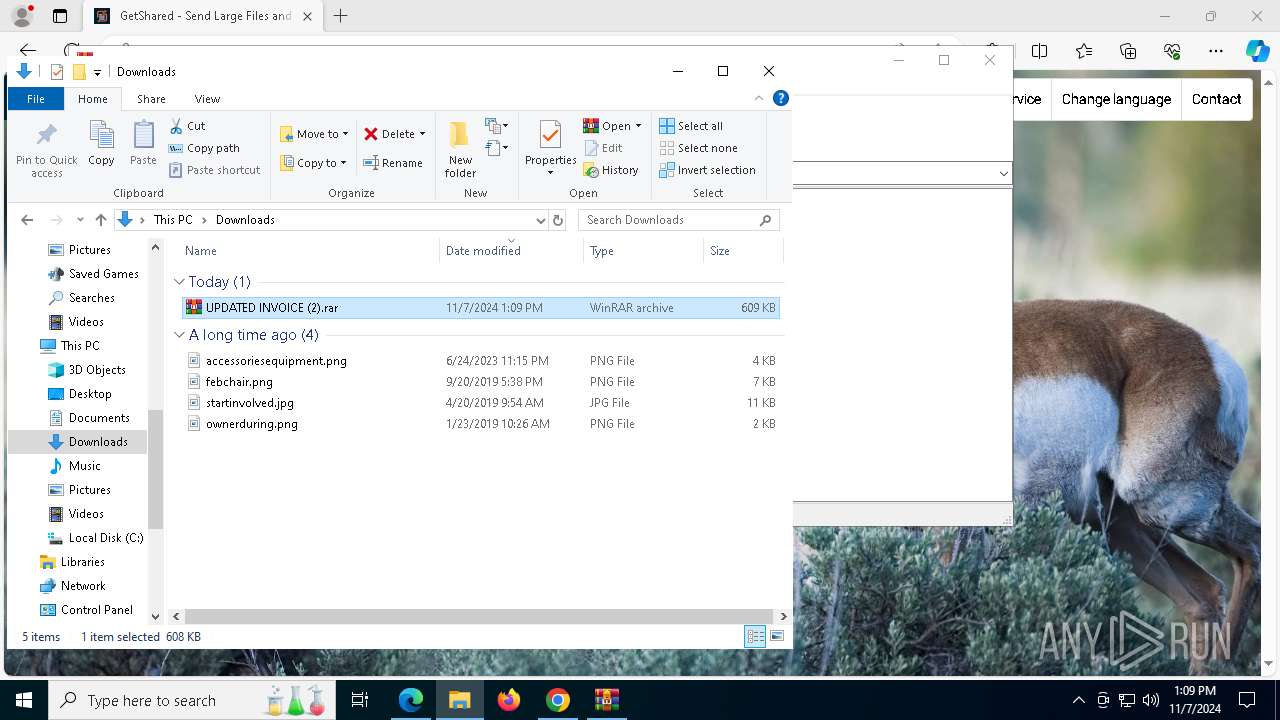Open Explorer Help icon

781,98
